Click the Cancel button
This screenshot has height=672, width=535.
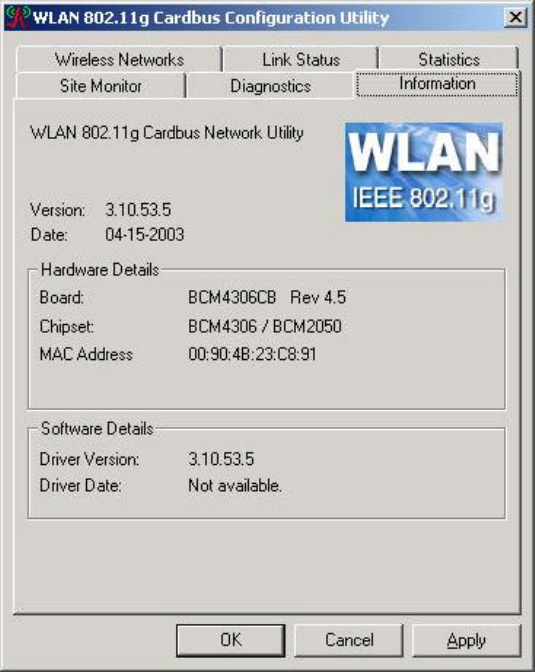click(349, 640)
